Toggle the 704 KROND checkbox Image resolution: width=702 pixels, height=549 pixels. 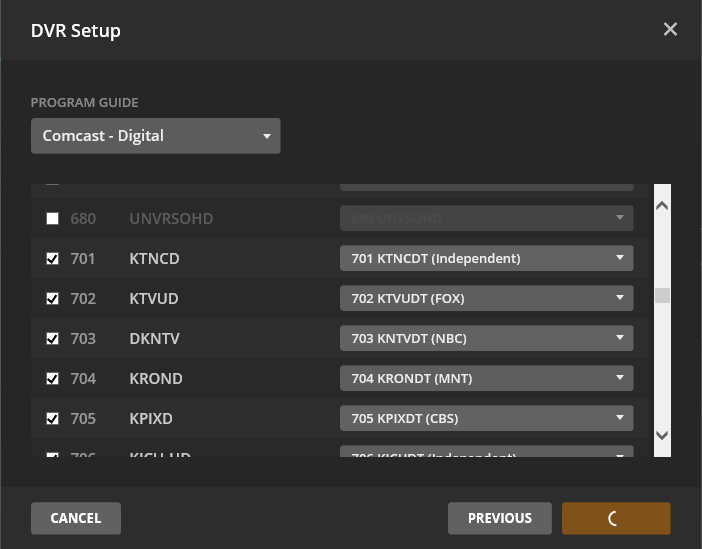tap(53, 379)
